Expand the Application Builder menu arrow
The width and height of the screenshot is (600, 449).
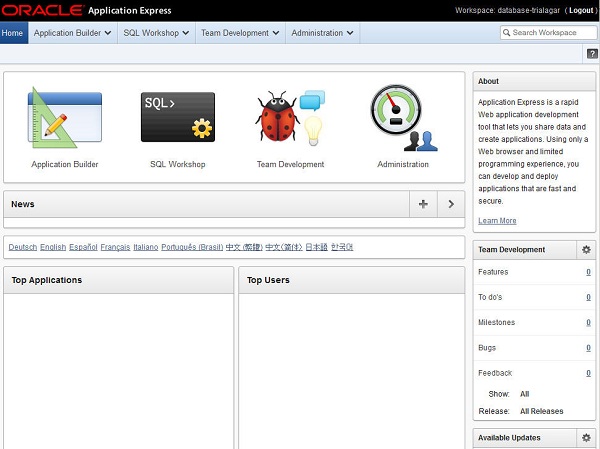click(108, 33)
